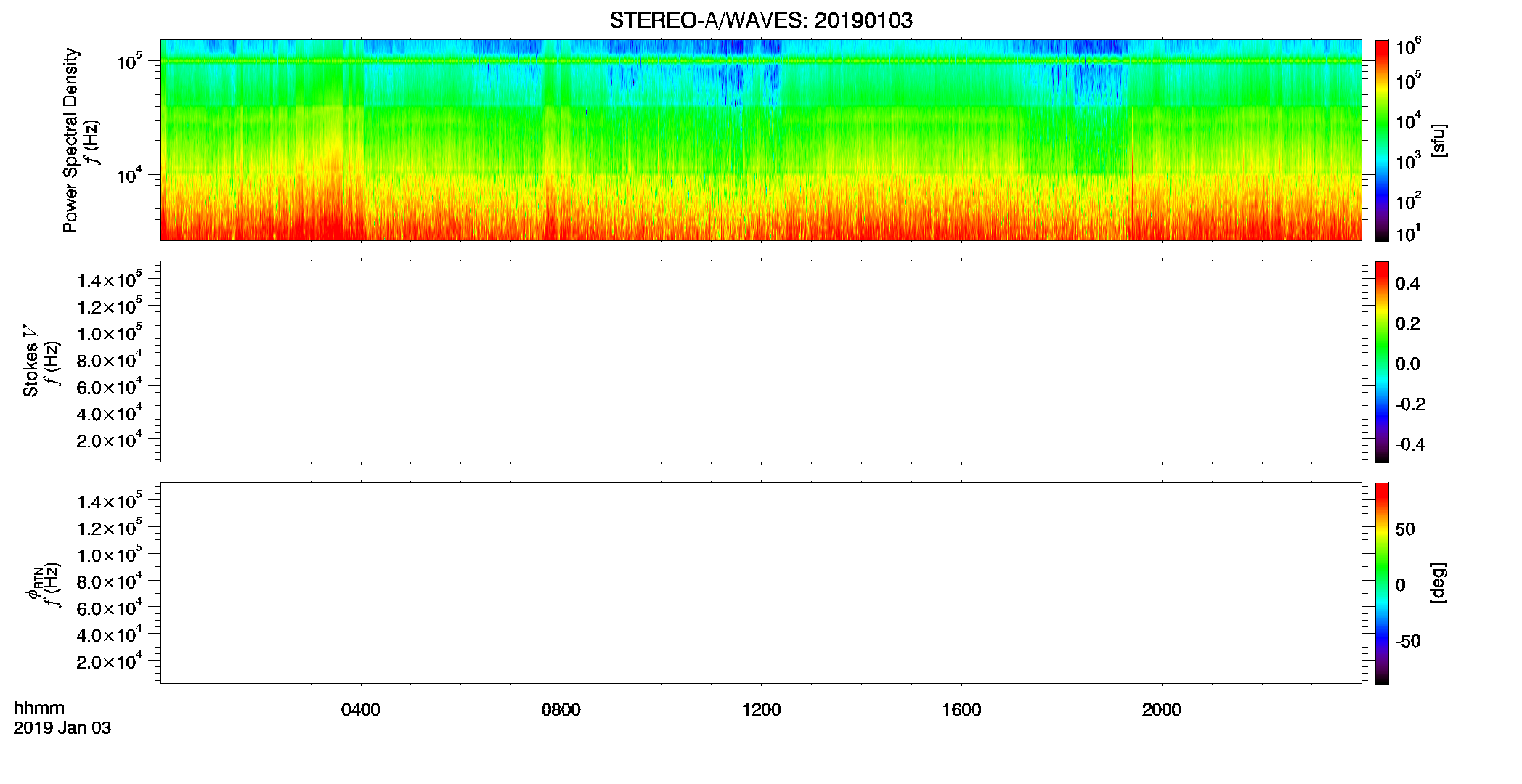Click the power spectral density colorbar
The image size is (1522, 784).
click(x=1382, y=140)
